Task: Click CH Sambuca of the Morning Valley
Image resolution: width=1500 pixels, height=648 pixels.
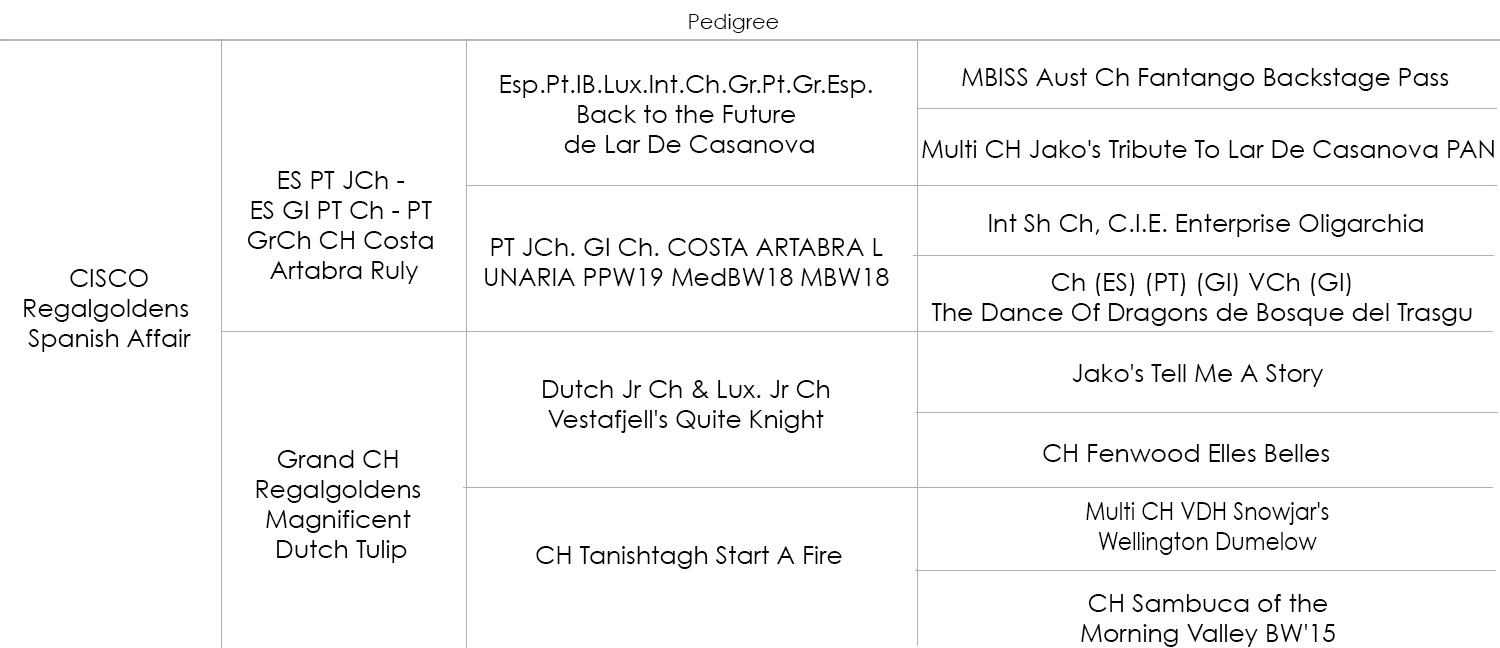Action: (1207, 619)
